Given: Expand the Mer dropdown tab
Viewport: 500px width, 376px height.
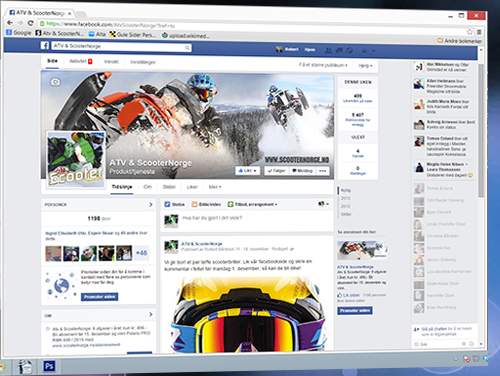Looking at the screenshot, I should [215, 187].
